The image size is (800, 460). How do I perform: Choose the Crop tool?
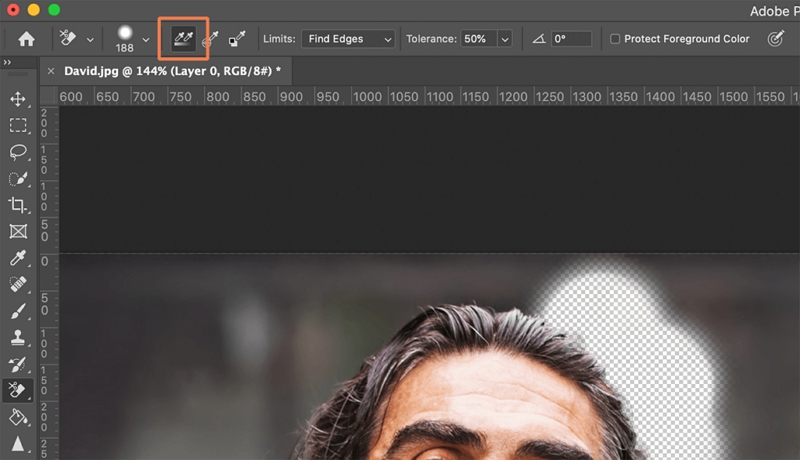[17, 205]
